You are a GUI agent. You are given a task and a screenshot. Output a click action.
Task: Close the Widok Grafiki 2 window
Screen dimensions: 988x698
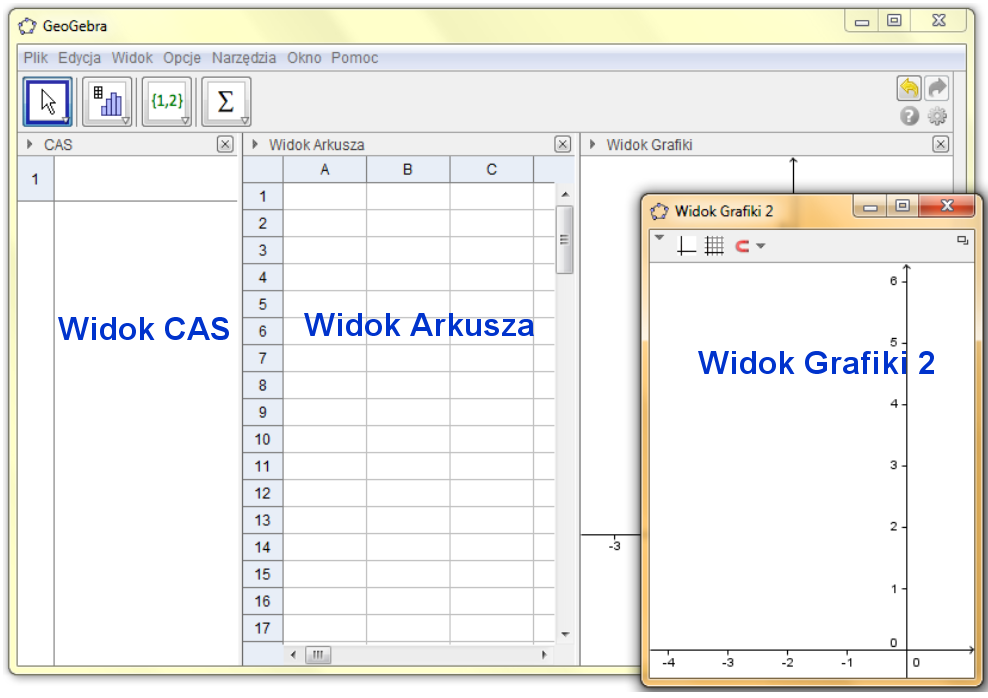coord(946,205)
